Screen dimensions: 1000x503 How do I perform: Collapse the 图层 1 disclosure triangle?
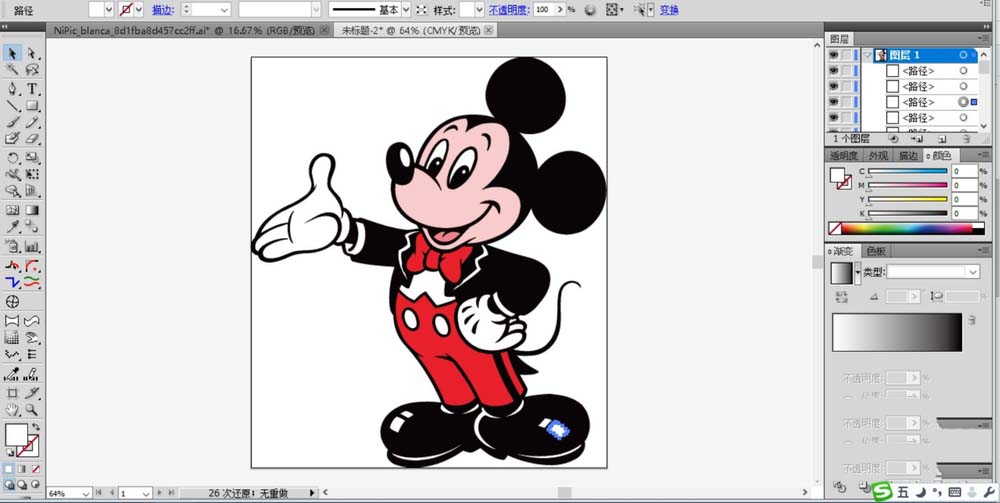pyautogui.click(x=867, y=55)
